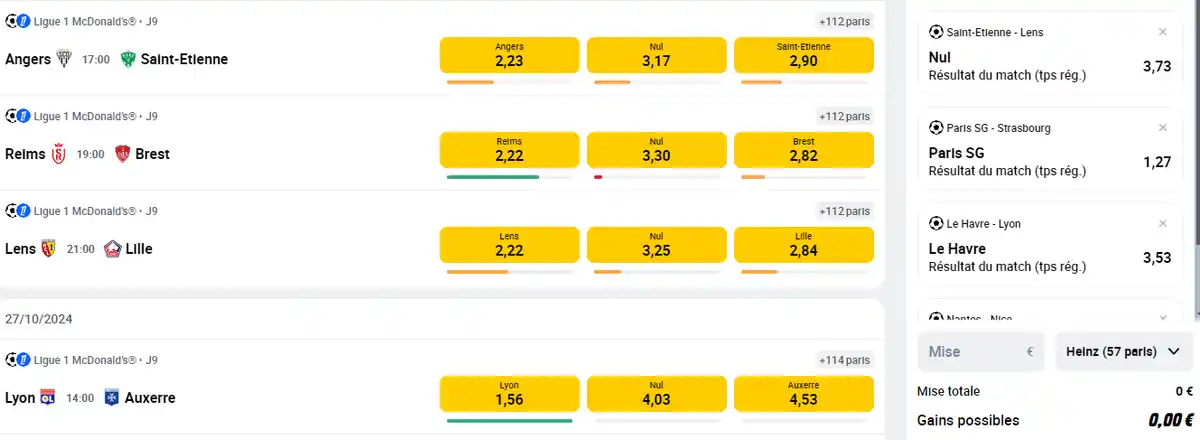Select Lille win odds 2,84
This screenshot has height=440, width=1200.
tap(803, 245)
